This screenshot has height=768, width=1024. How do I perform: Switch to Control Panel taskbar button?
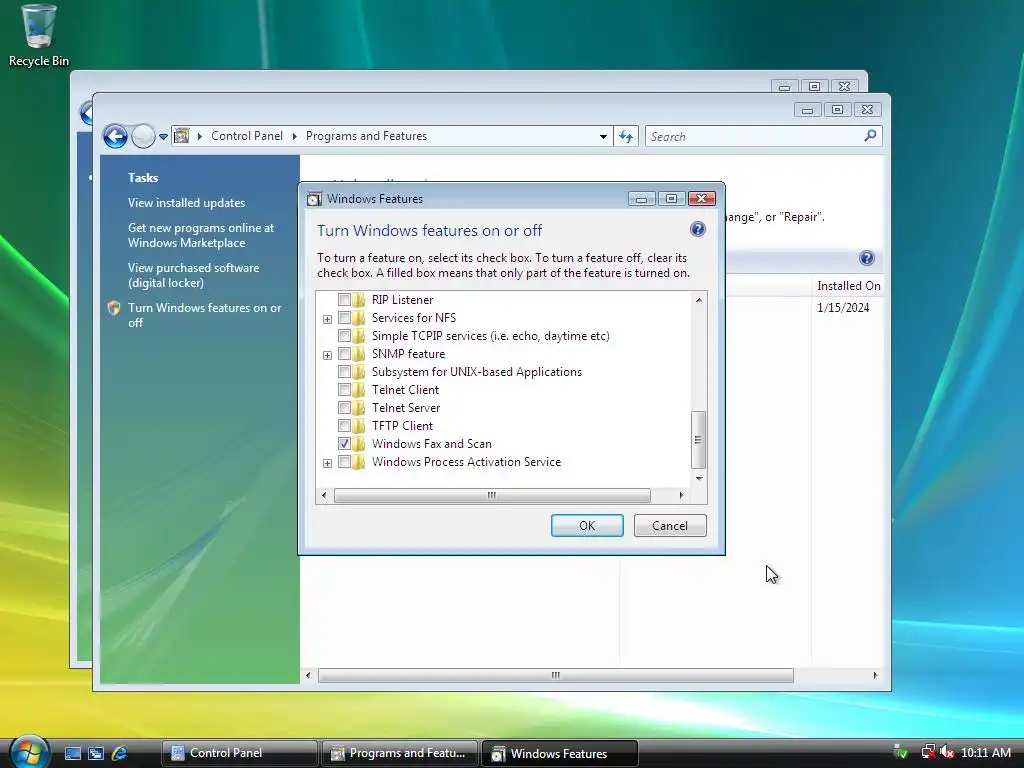click(x=240, y=753)
